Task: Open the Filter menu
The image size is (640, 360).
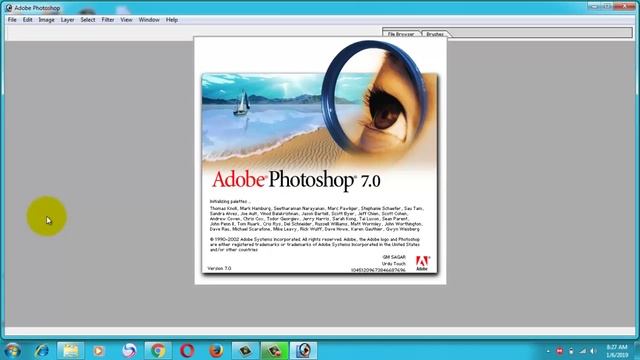Action: tap(108, 20)
